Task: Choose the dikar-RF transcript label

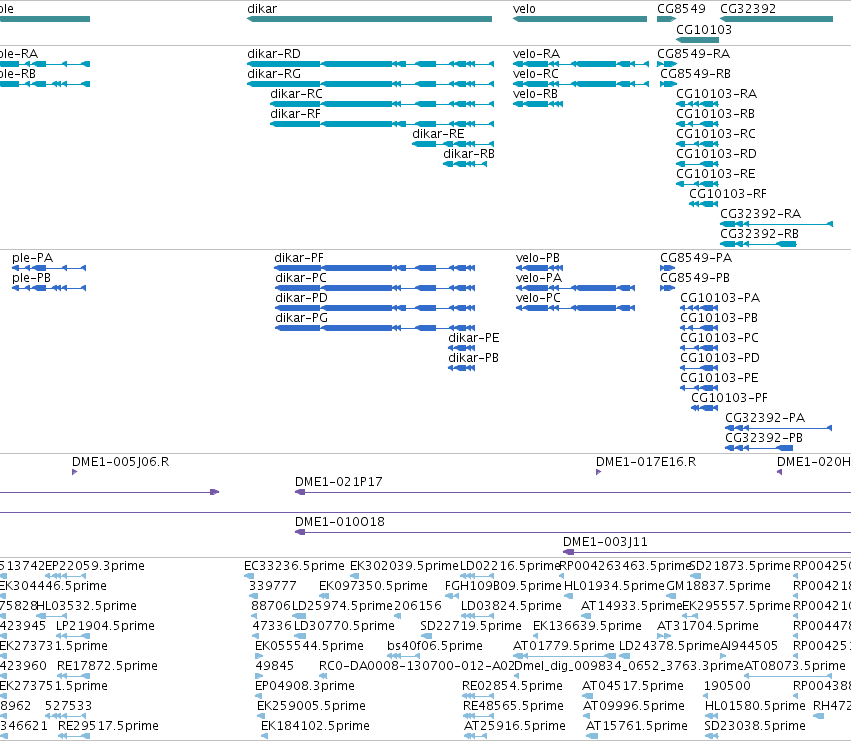Action: [295, 114]
